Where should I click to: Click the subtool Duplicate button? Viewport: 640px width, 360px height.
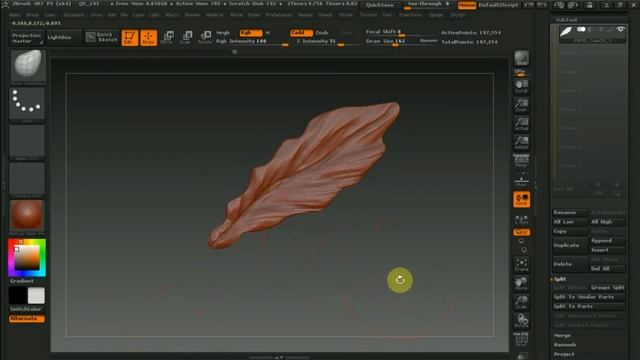(x=570, y=245)
